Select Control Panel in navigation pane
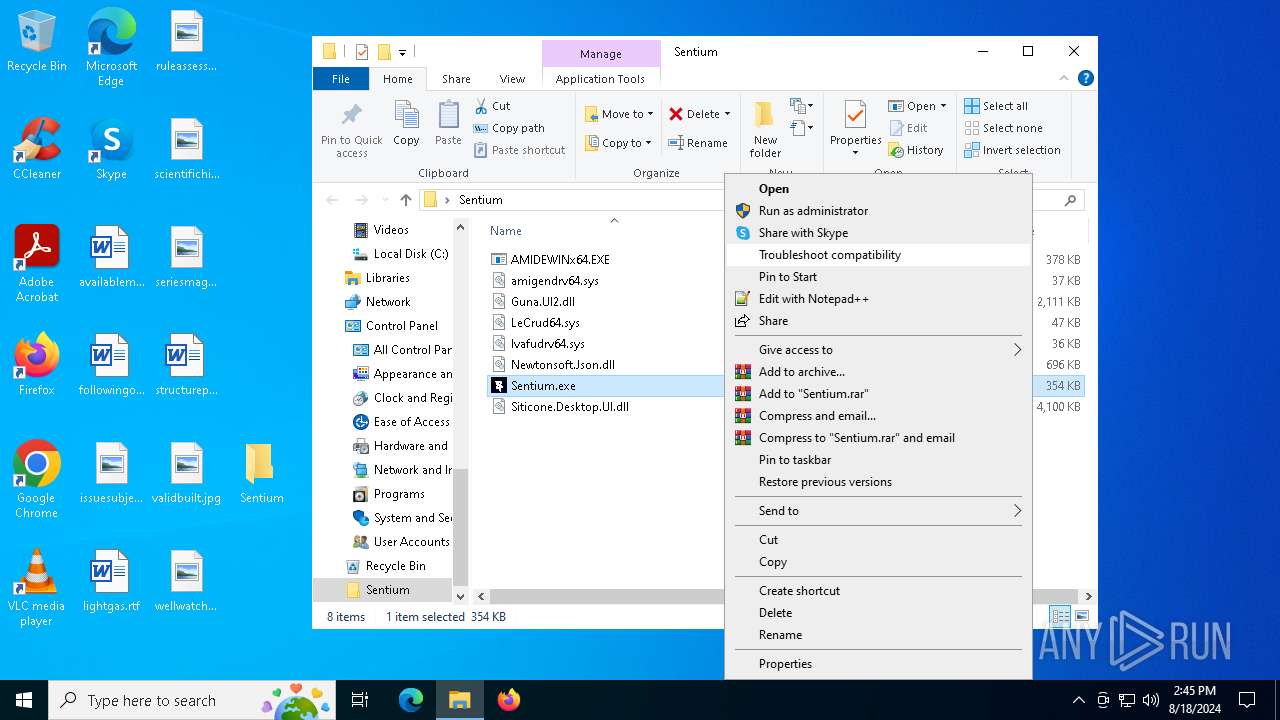 tap(401, 326)
